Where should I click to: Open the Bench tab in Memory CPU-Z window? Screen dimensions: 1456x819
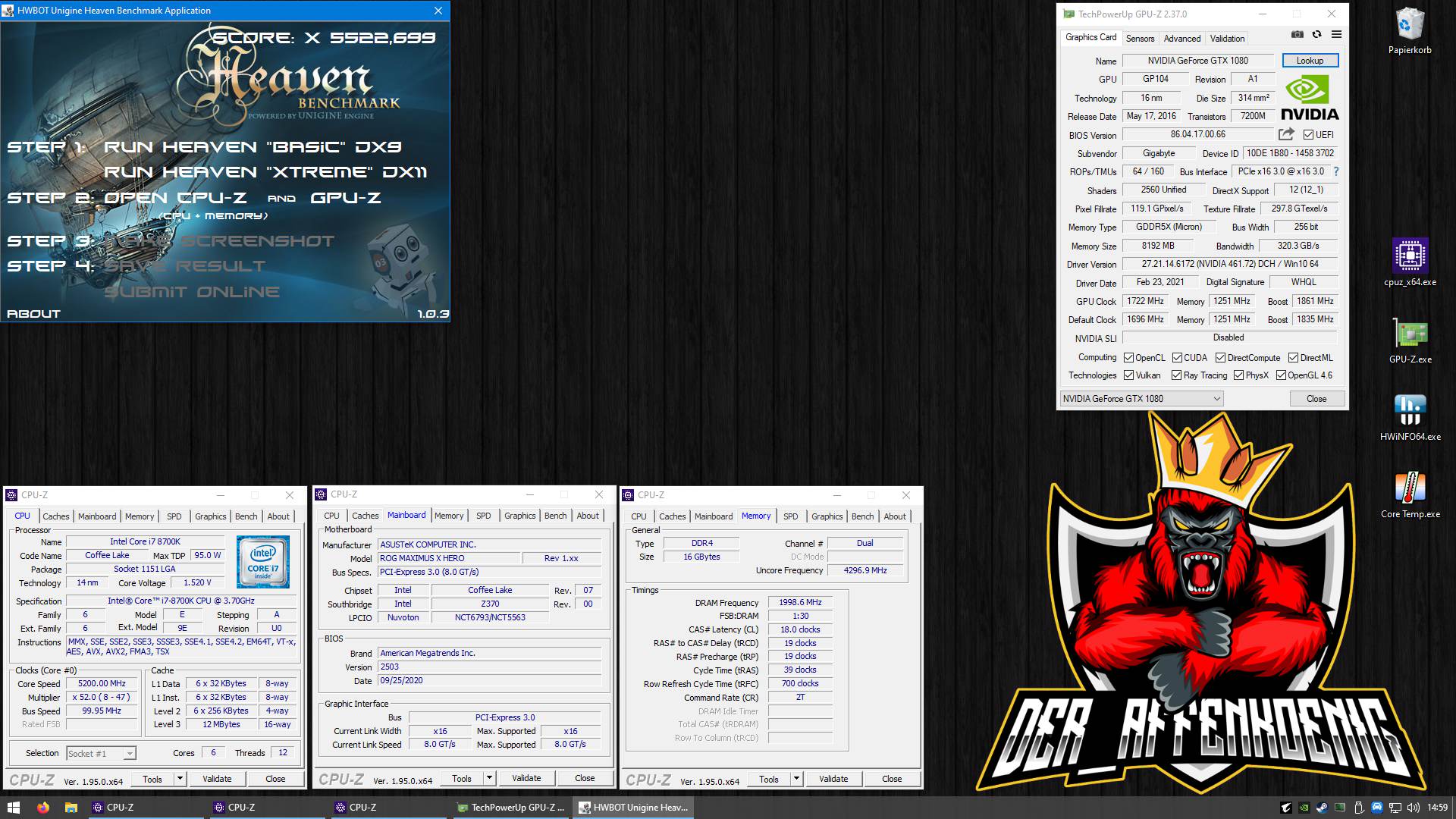(862, 516)
